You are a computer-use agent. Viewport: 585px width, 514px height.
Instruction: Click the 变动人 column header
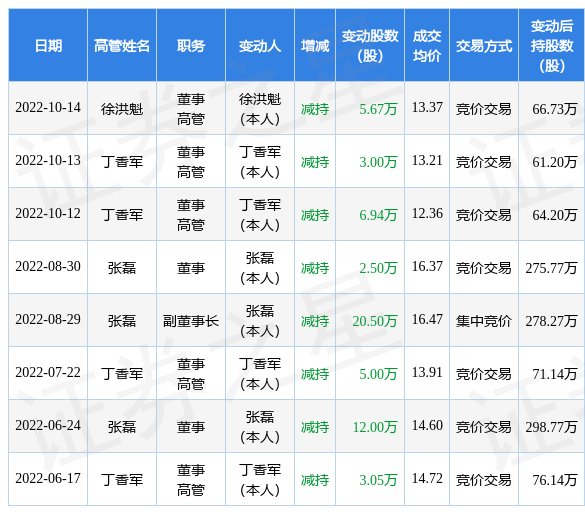click(x=260, y=46)
